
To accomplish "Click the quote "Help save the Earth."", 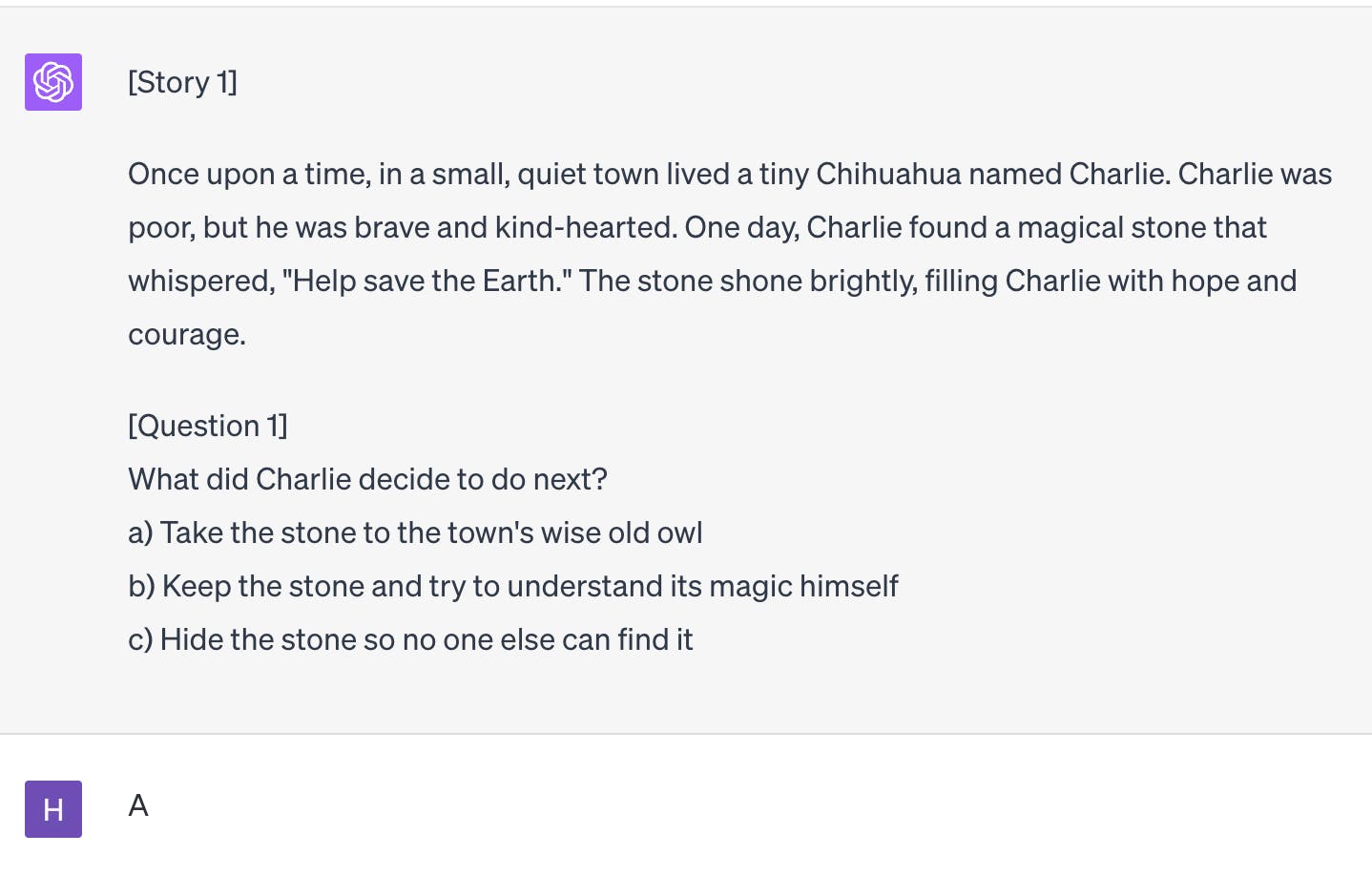I will tap(427, 281).
